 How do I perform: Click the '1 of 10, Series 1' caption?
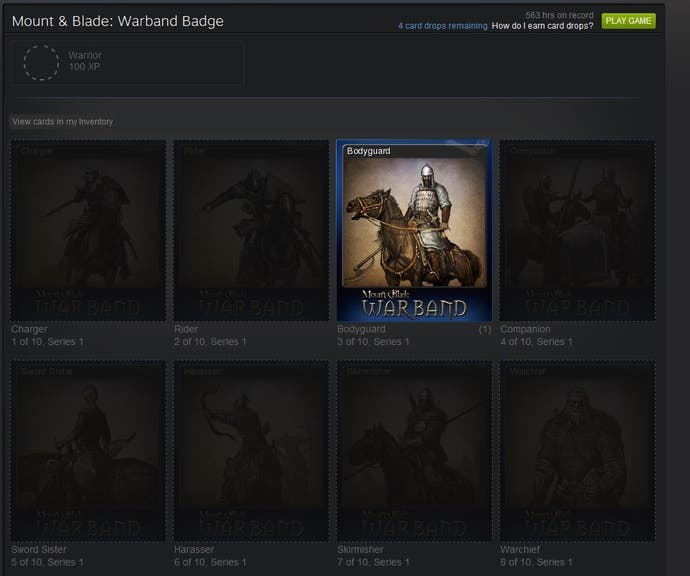coord(47,341)
